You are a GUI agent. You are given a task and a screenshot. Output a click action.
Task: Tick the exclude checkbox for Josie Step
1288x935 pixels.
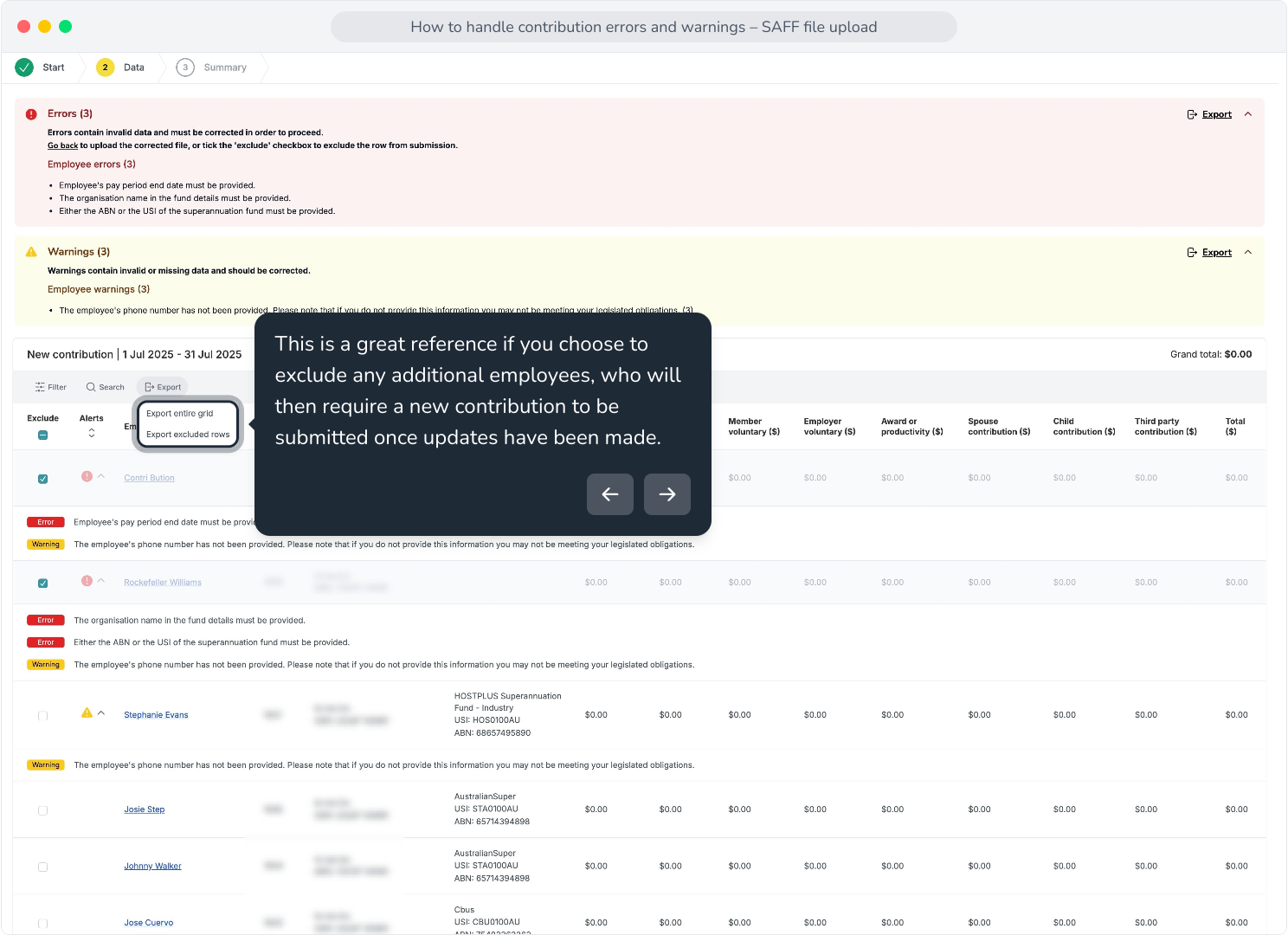click(x=42, y=810)
